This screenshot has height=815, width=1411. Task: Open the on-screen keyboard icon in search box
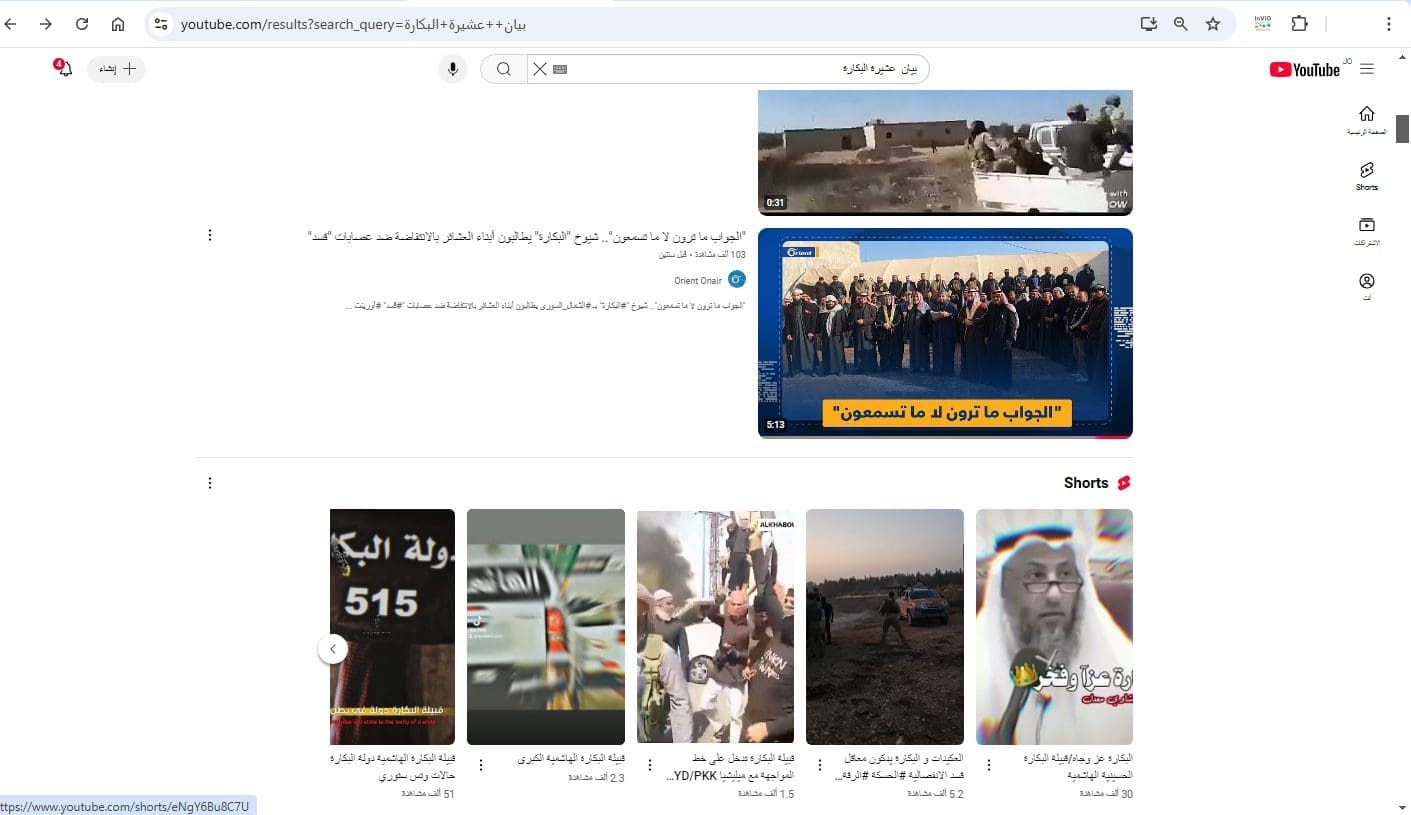tap(559, 69)
